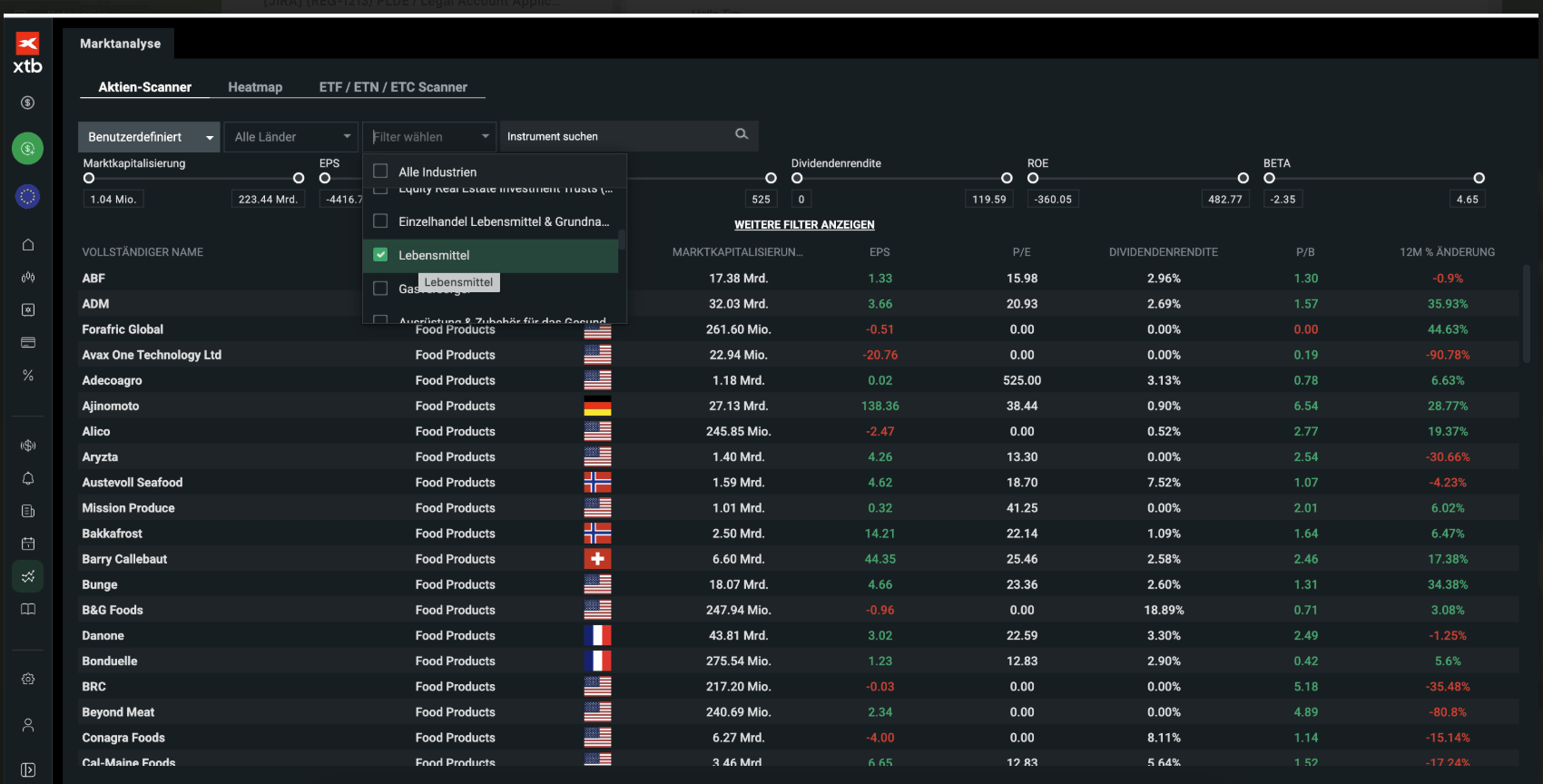Sort by the P/B column header
The image size is (1543, 784).
point(1305,252)
